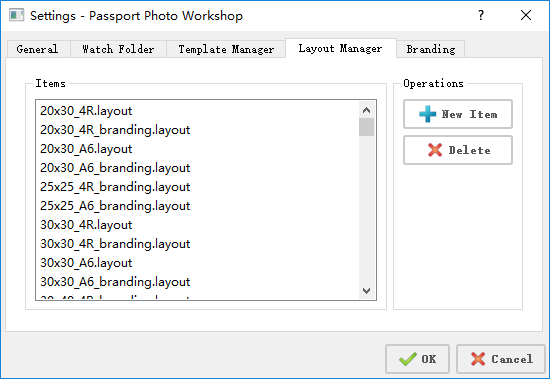Click the question mark help button
550x379 pixels.
point(481,15)
